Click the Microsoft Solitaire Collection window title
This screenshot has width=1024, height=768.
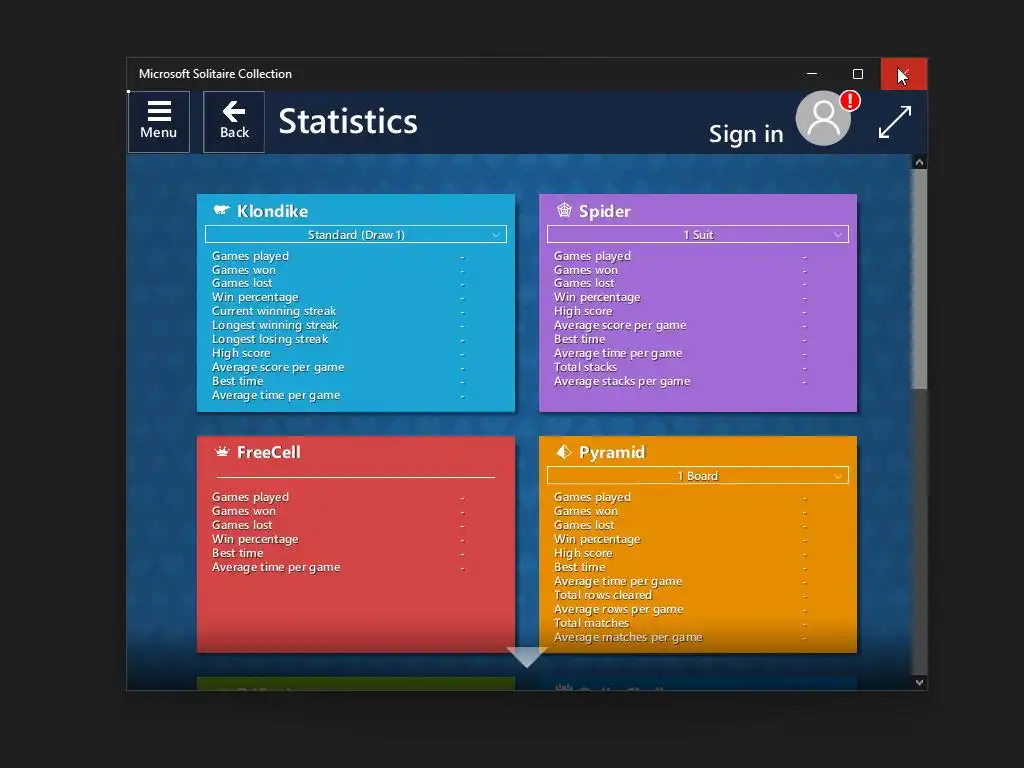(x=215, y=74)
